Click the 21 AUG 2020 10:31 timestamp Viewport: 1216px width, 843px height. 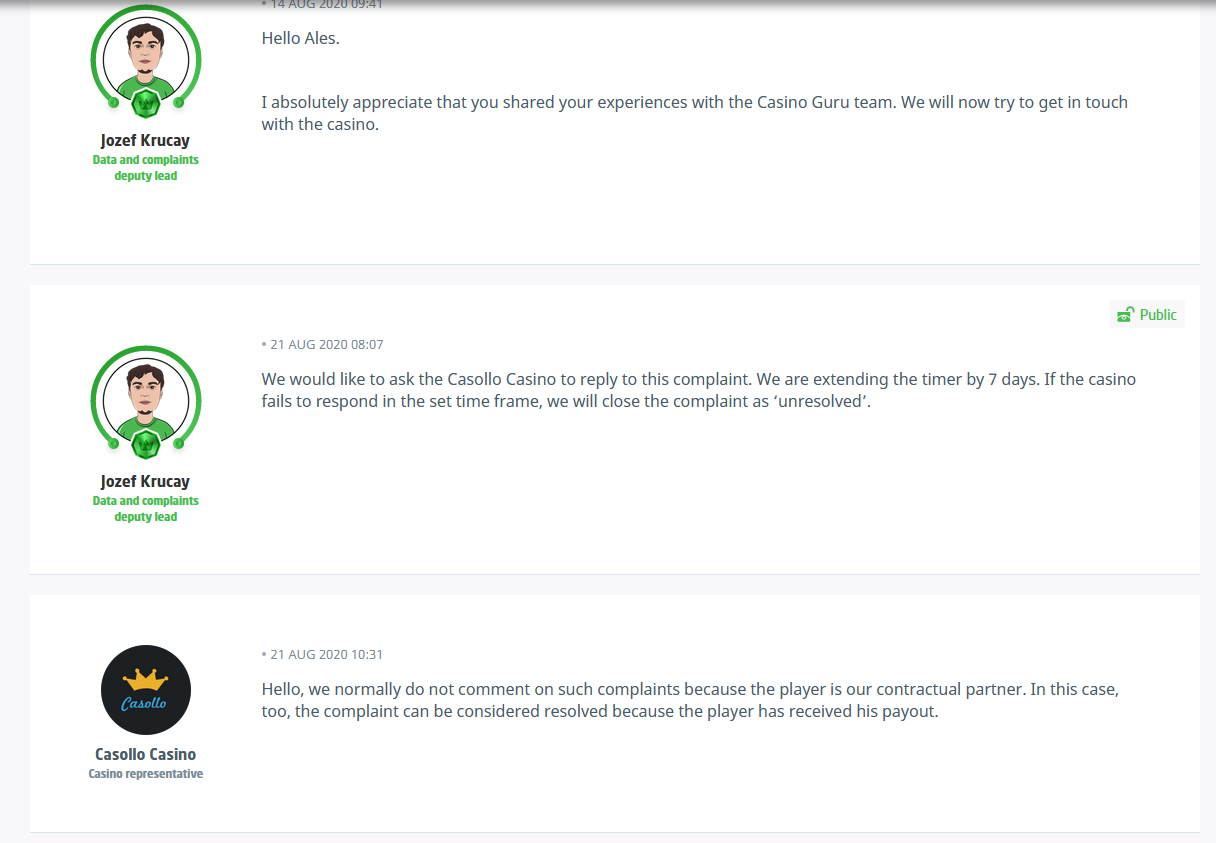pyautogui.click(x=326, y=655)
